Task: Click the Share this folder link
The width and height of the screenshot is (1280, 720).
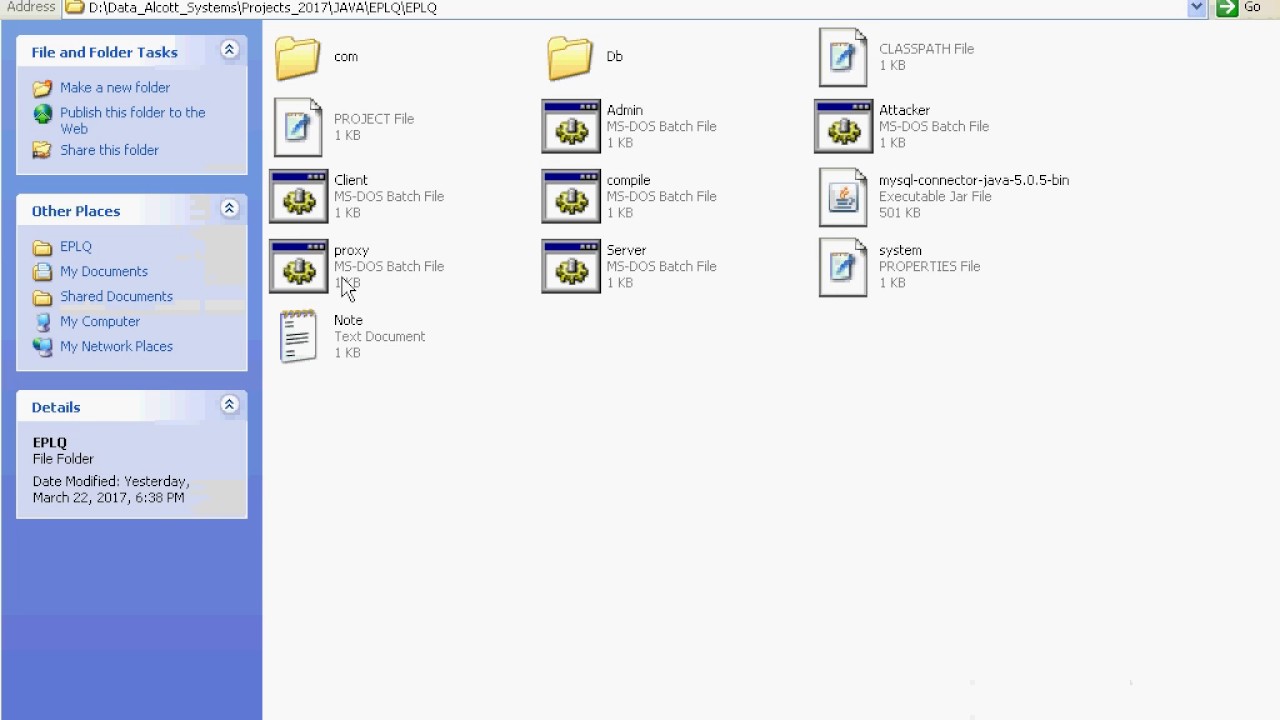Action: tap(109, 150)
